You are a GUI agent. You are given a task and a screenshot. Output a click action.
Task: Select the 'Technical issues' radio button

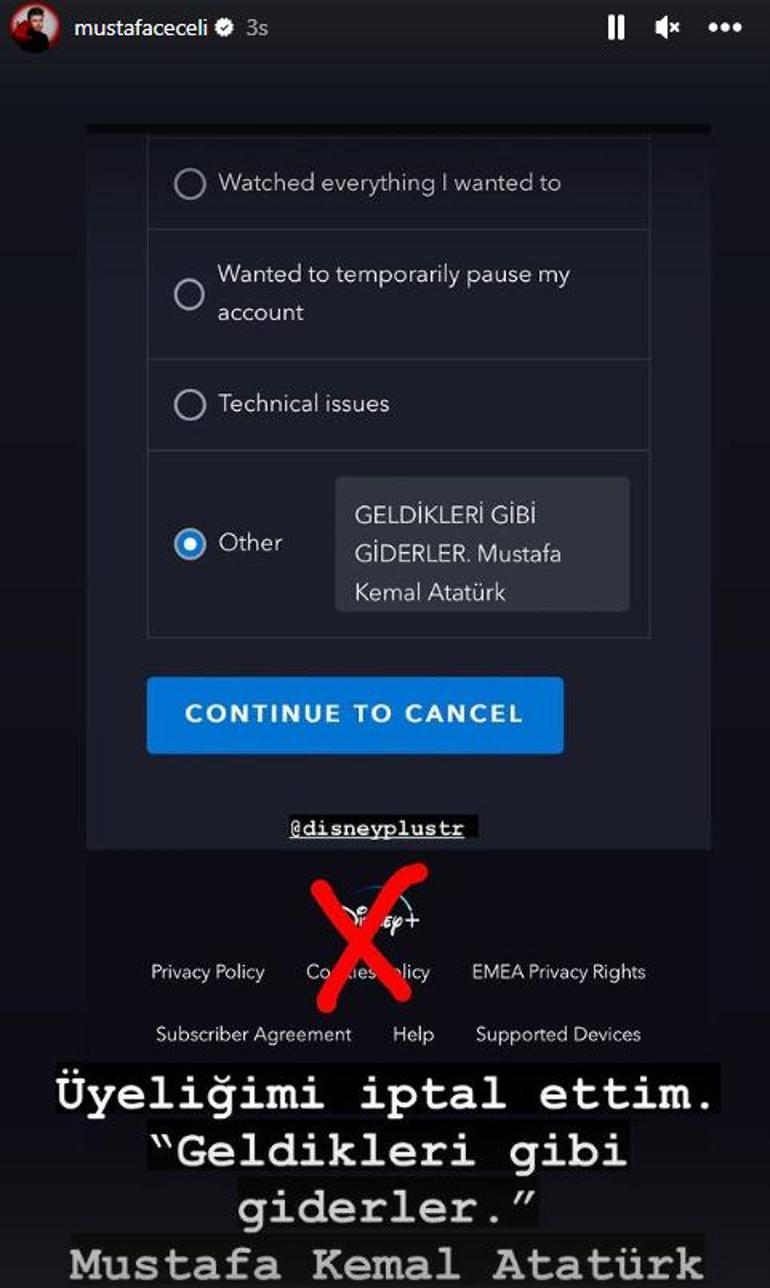[190, 405]
